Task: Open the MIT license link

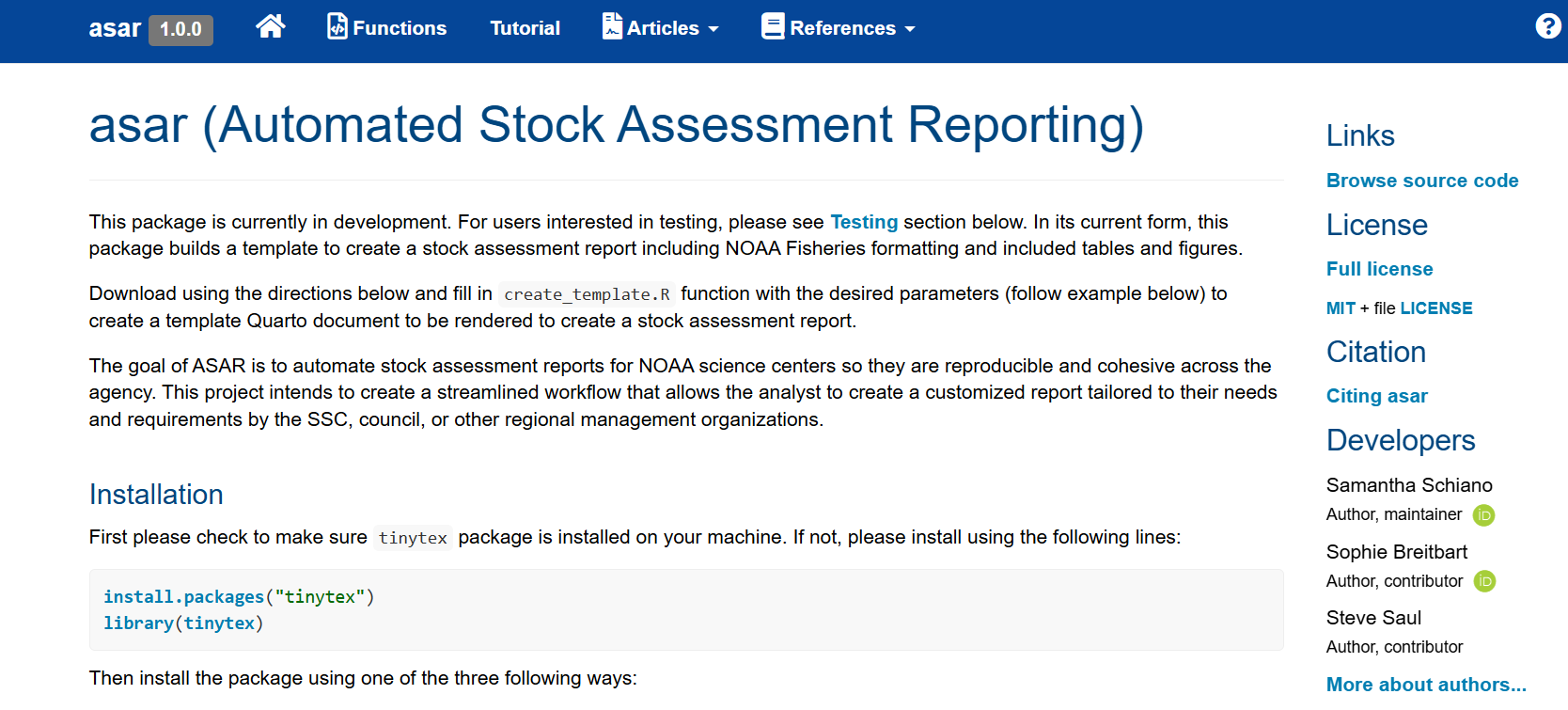Action: tap(1341, 308)
